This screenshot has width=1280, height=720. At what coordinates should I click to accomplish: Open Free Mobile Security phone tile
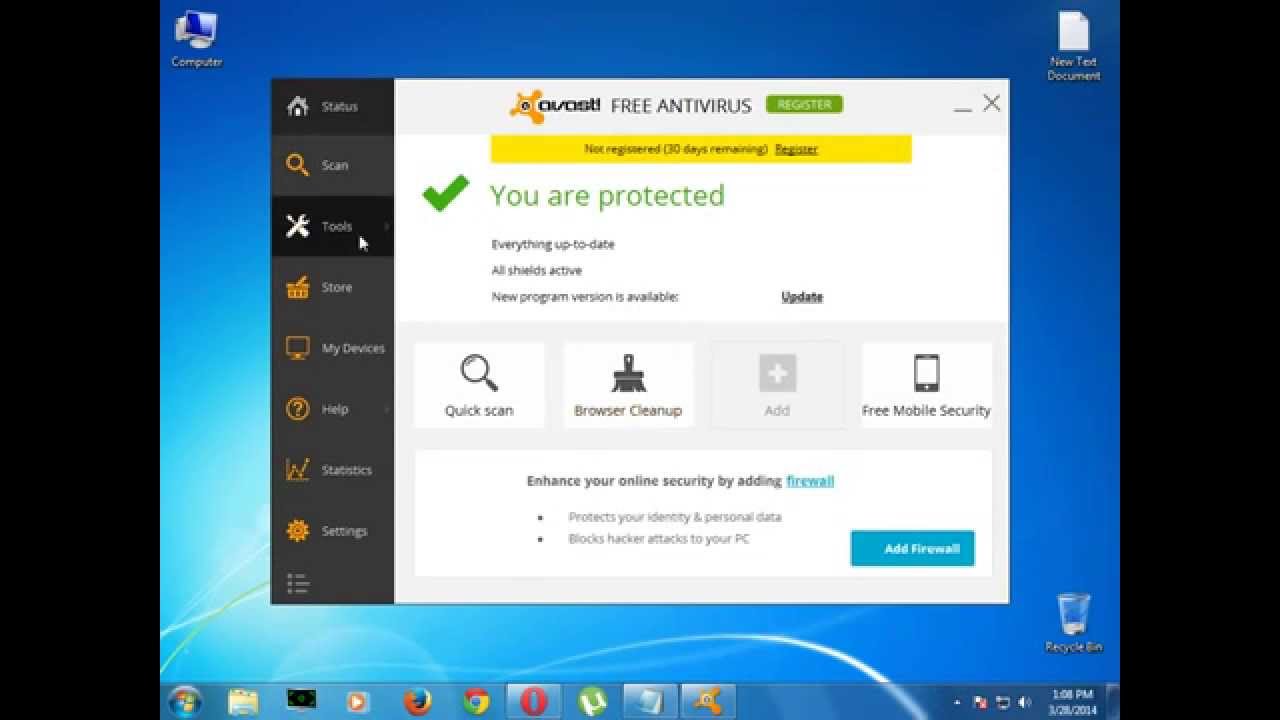point(926,385)
